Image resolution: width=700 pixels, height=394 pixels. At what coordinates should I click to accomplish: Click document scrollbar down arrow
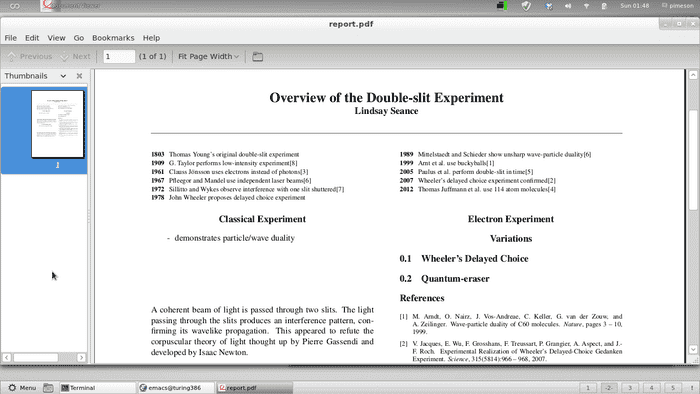693,349
